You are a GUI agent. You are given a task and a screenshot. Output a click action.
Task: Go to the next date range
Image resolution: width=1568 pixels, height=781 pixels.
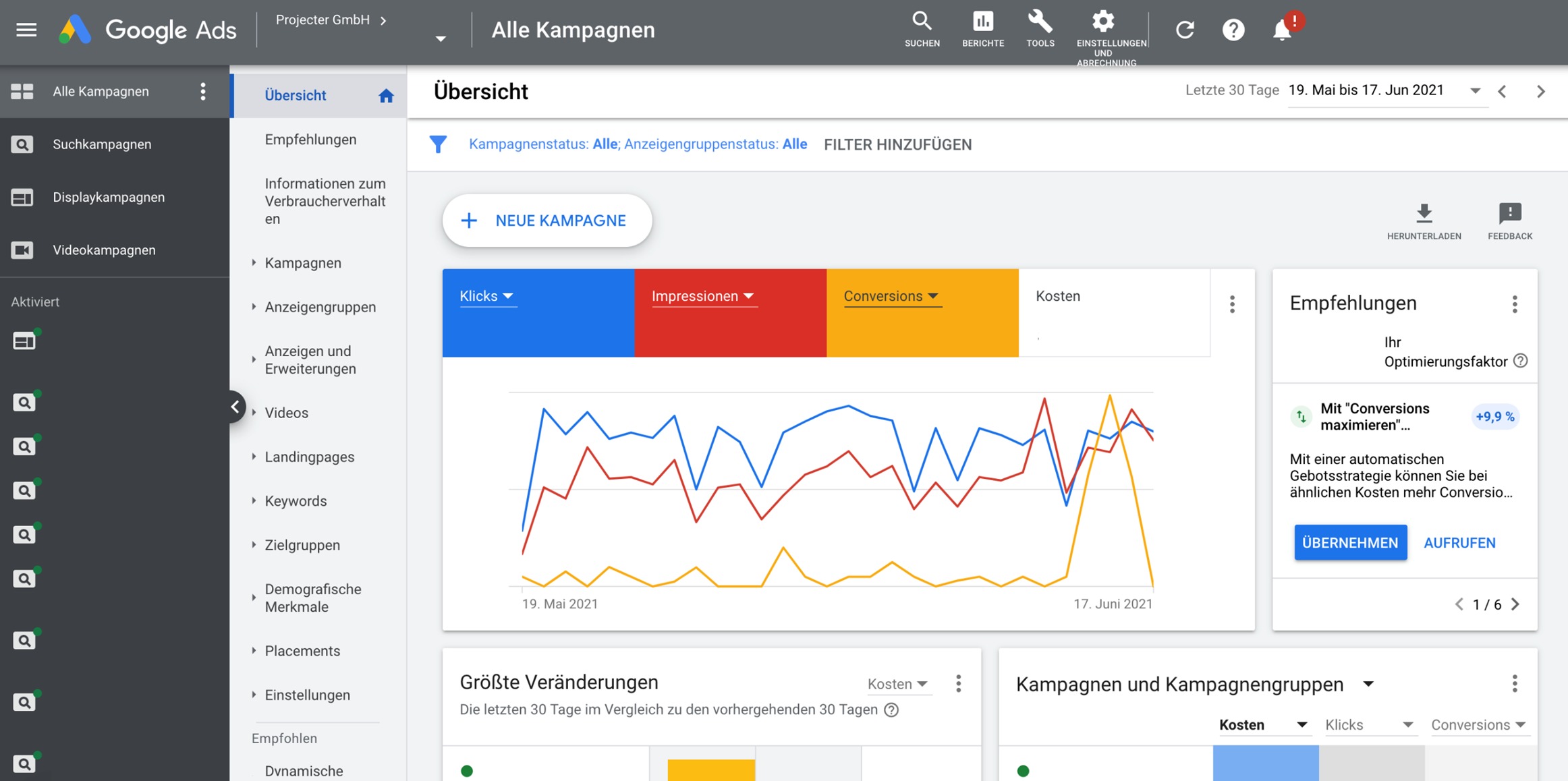point(1540,91)
